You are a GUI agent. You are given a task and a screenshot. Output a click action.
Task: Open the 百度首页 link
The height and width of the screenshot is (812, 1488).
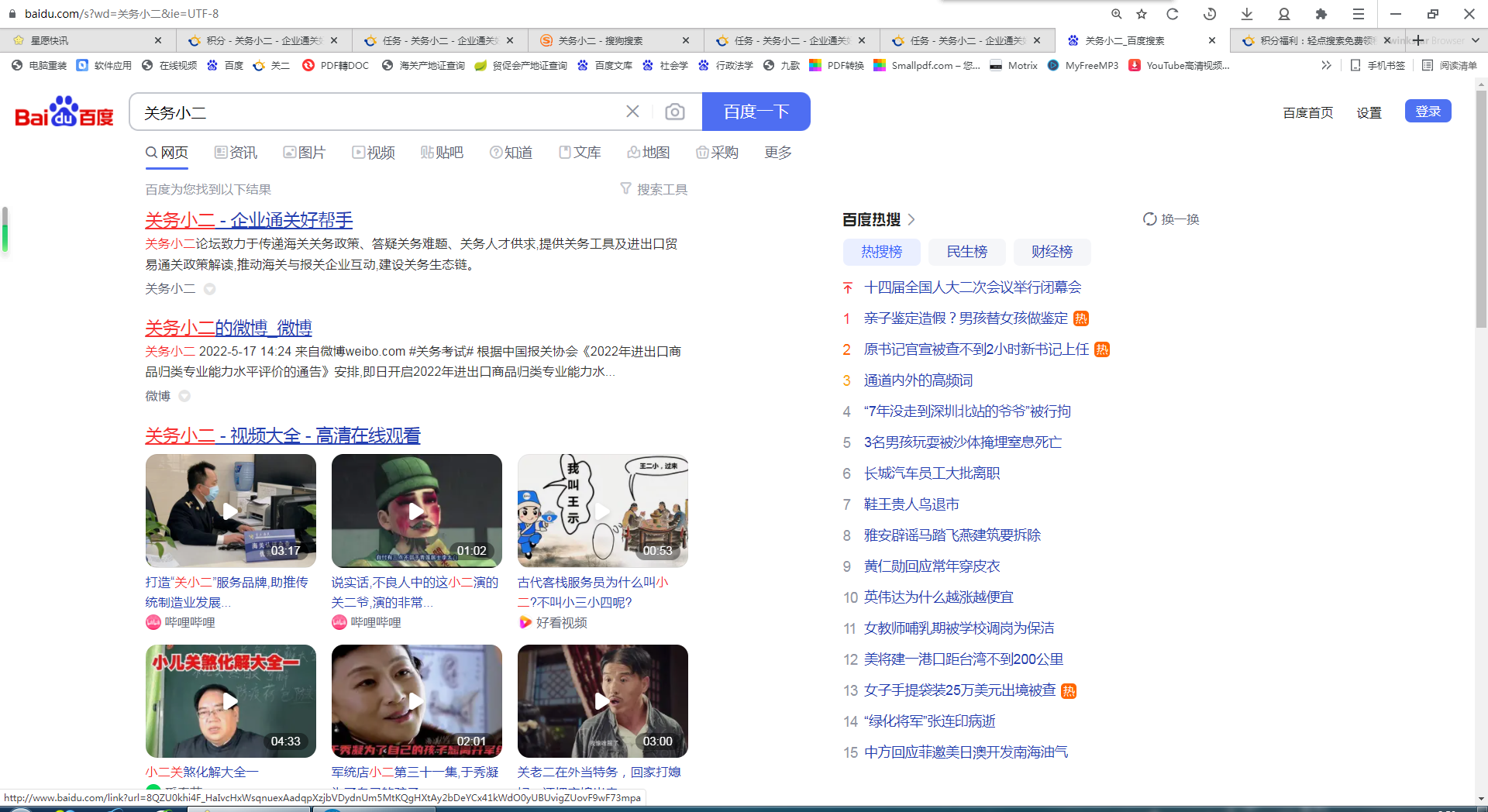[x=1308, y=113]
